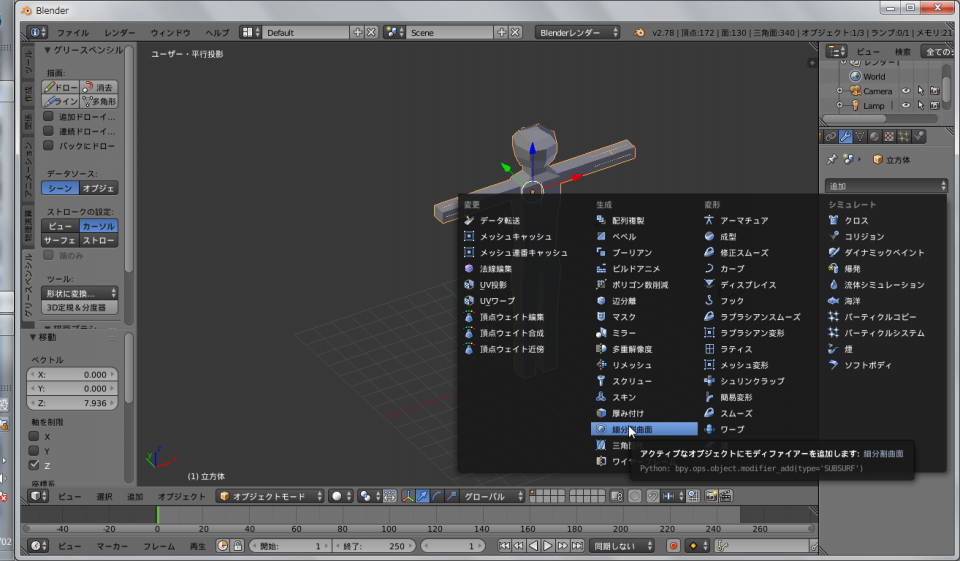Screen dimensions: 960x561
Task: Click the OpenGL render camera icon
Action: [711, 496]
